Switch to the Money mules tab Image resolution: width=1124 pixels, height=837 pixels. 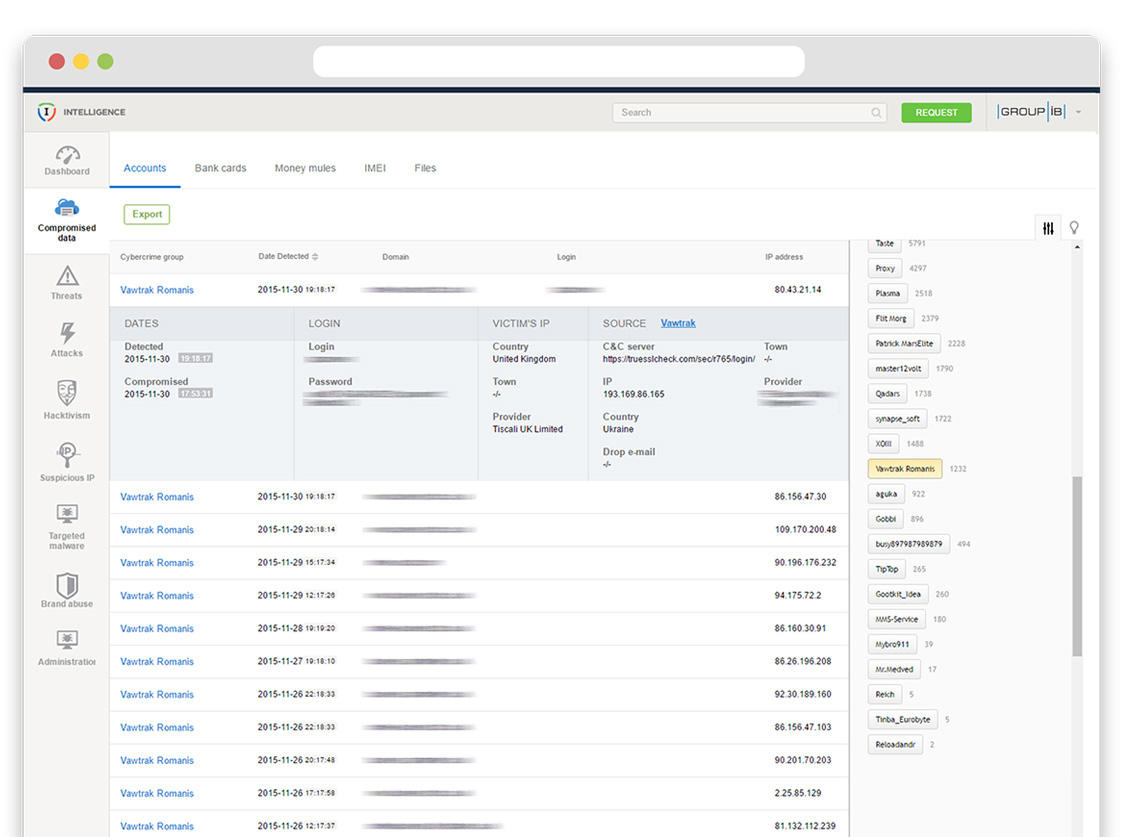305,168
